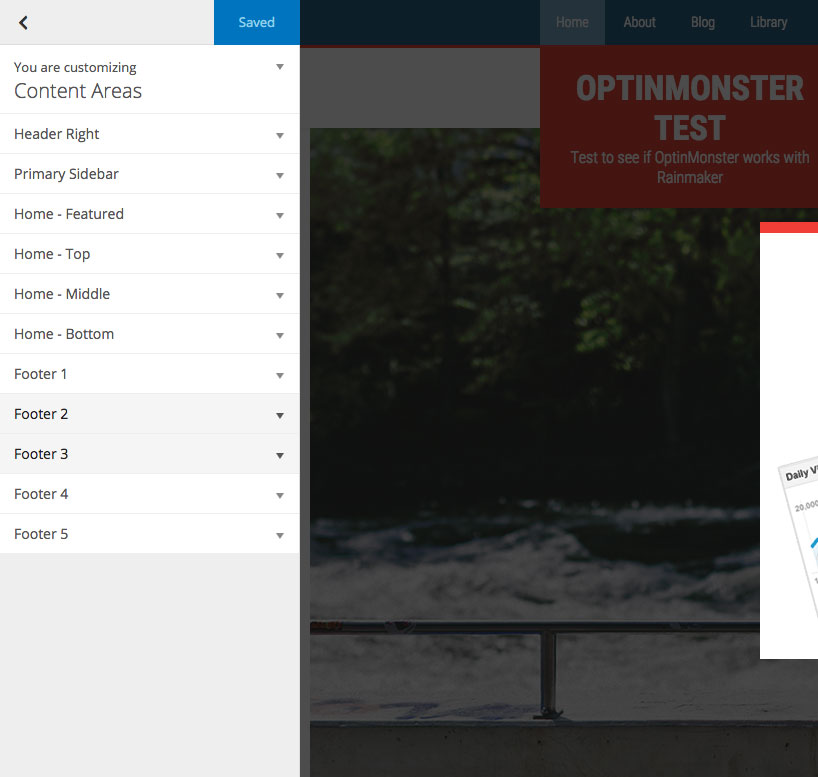Click the OptinMonster Test site title

coord(689,108)
